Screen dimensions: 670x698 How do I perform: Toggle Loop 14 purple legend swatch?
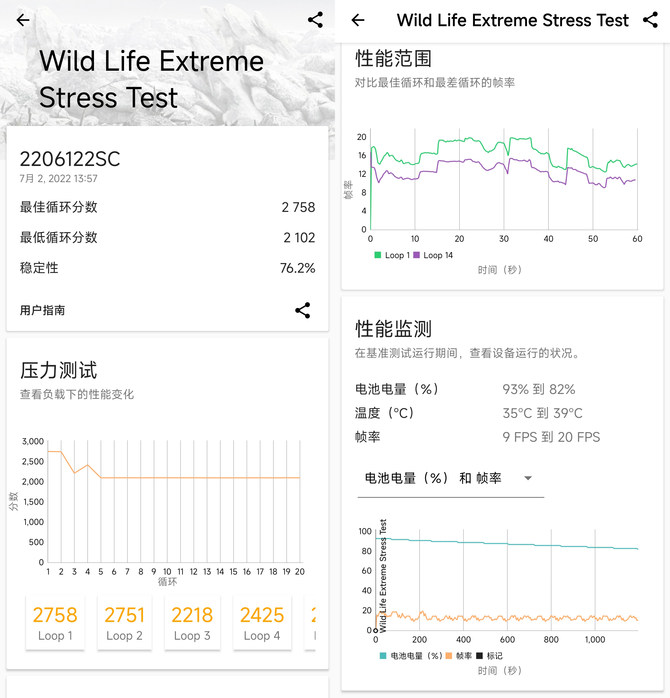(417, 255)
